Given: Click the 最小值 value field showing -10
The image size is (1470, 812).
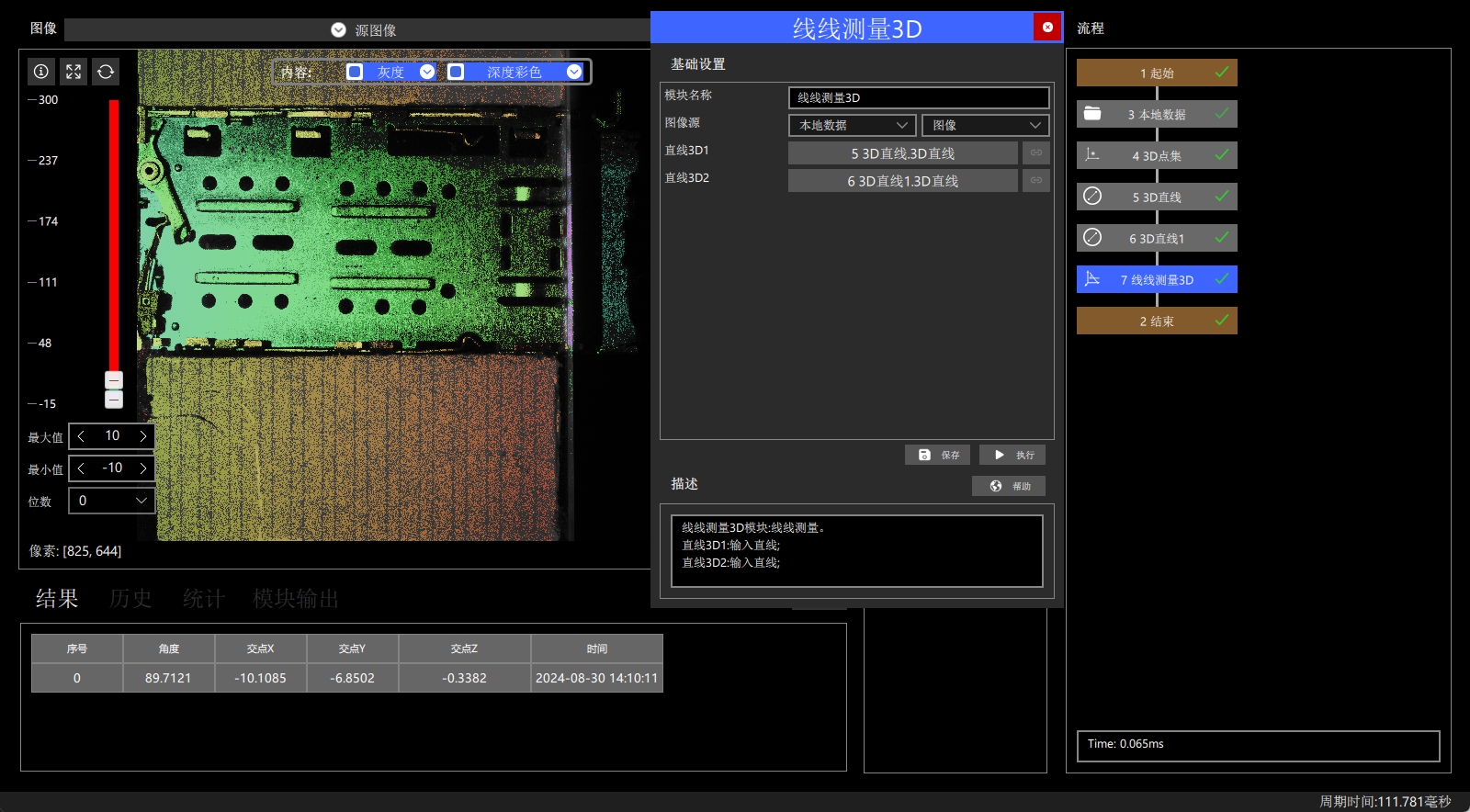Looking at the screenshot, I should tap(112, 468).
